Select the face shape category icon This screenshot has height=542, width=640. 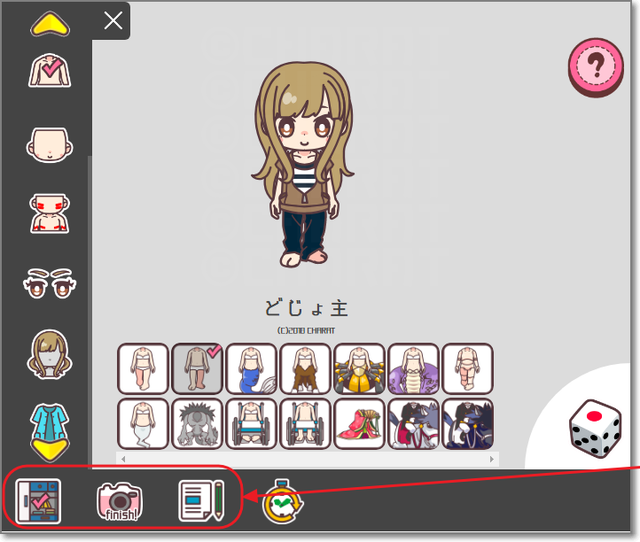pos(47,142)
